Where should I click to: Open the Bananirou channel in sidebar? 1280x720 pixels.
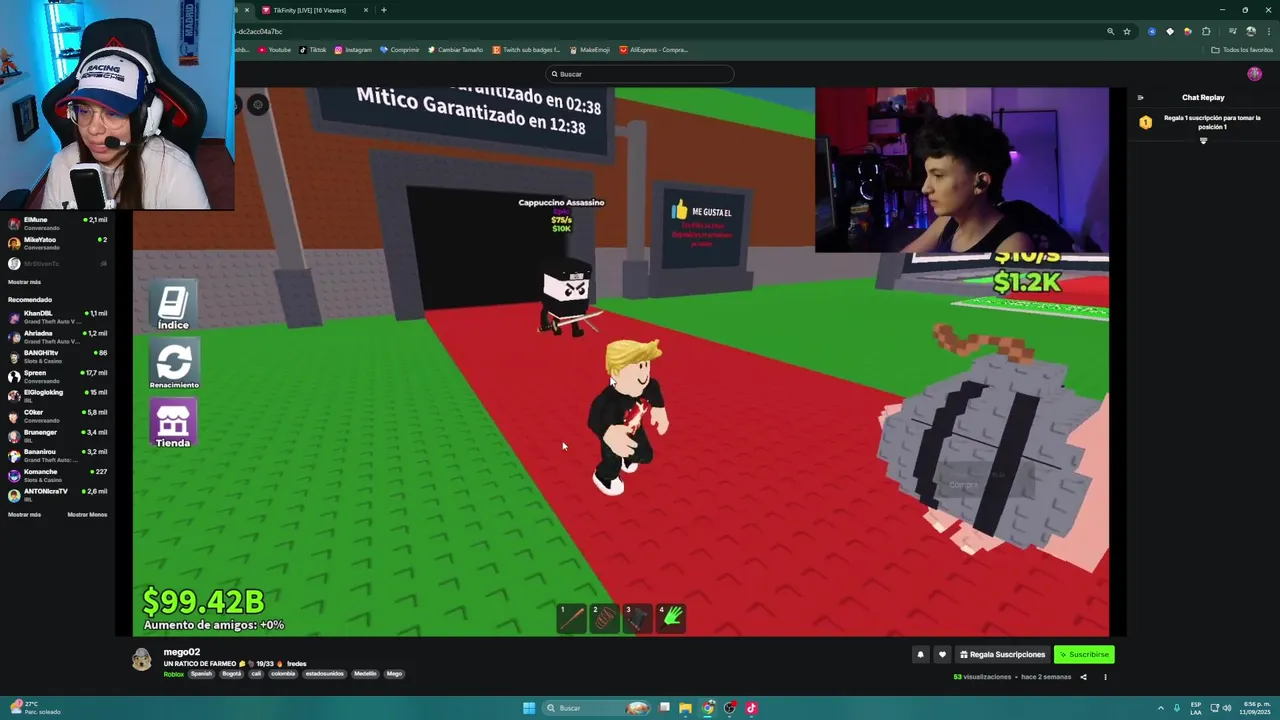(x=58, y=455)
